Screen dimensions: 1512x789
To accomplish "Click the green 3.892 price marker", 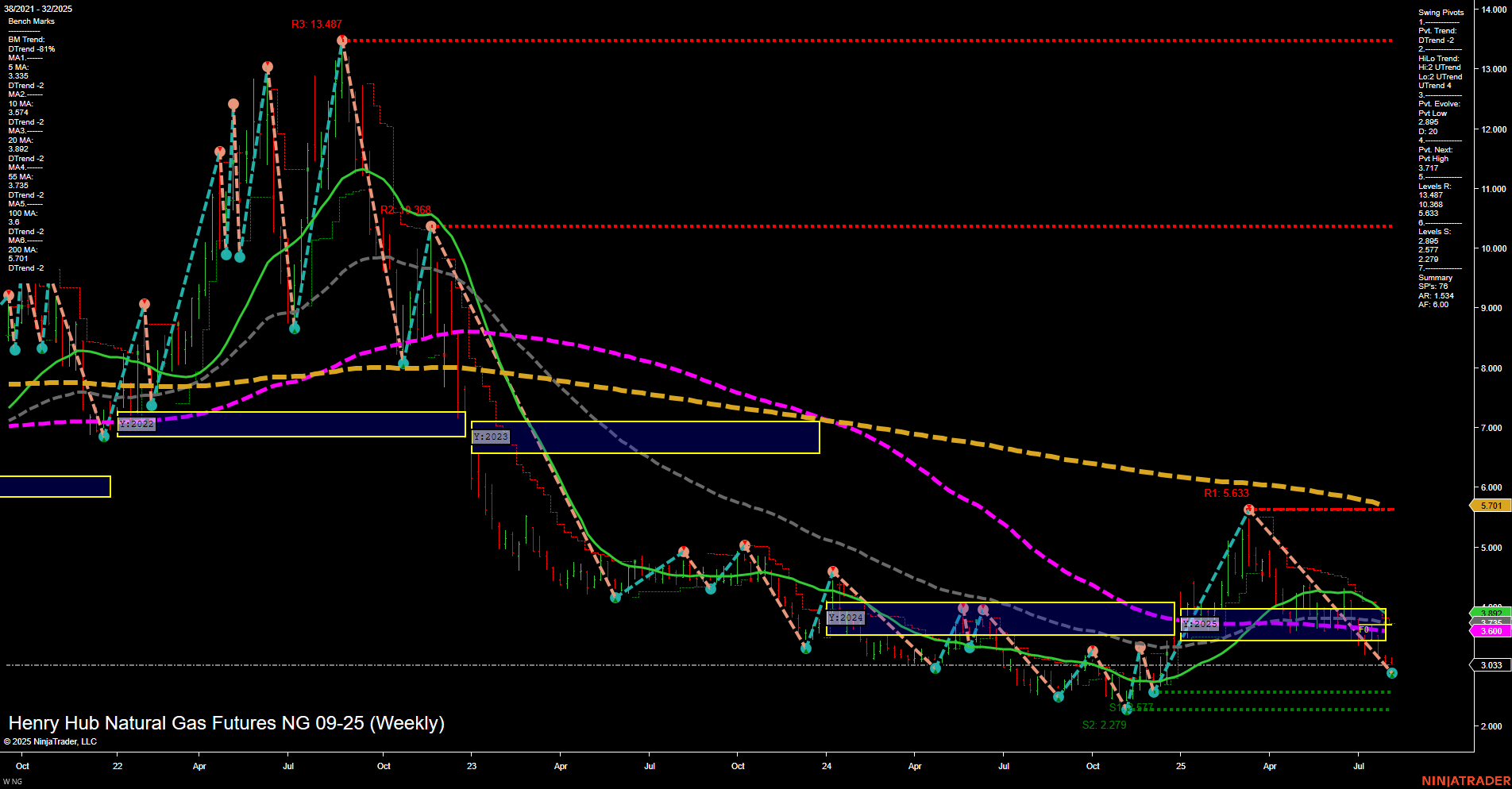I will [1490, 612].
